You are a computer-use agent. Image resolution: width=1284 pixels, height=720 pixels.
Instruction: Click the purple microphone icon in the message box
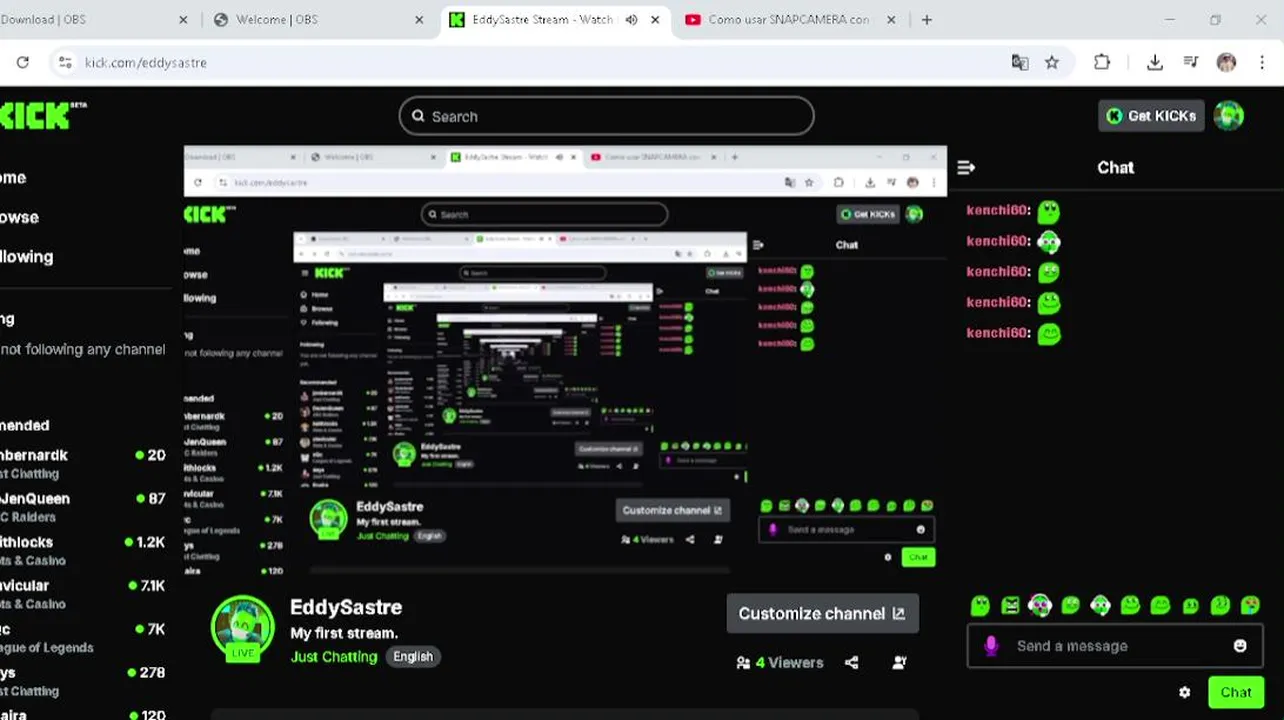(x=991, y=646)
